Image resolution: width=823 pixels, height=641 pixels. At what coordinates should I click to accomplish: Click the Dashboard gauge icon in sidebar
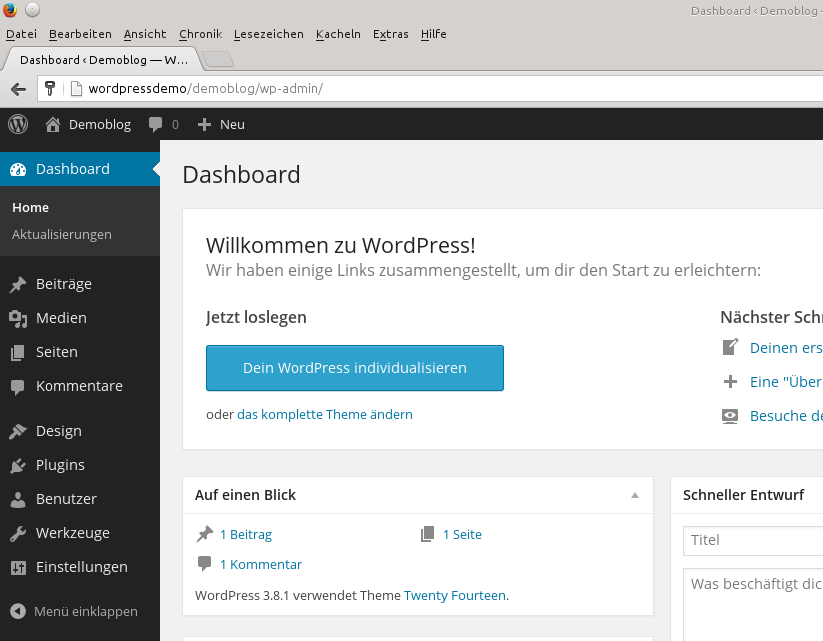point(18,169)
